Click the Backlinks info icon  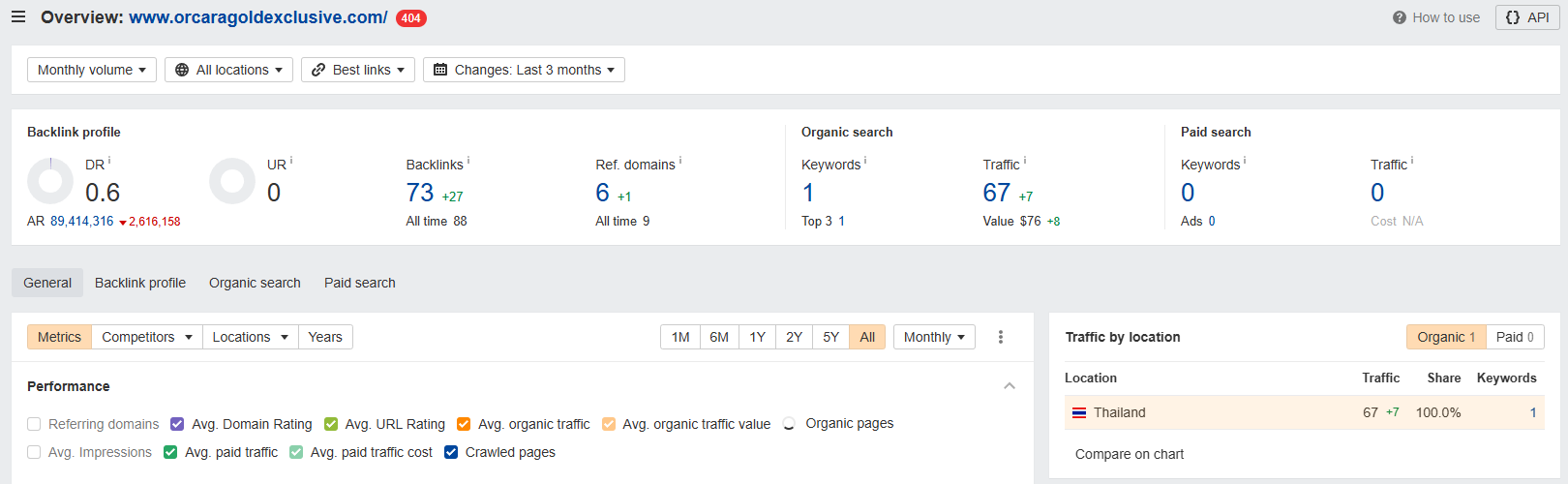pos(468,161)
